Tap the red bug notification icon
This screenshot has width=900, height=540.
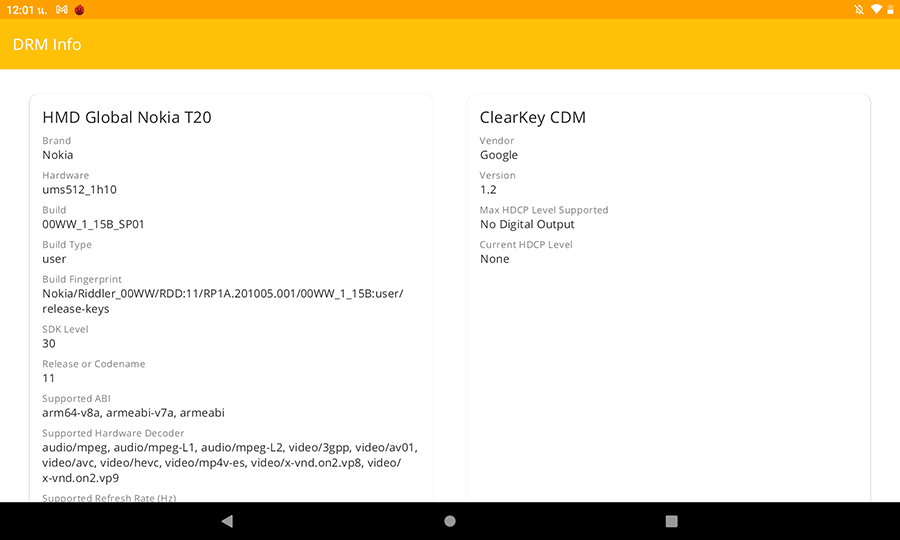(79, 9)
